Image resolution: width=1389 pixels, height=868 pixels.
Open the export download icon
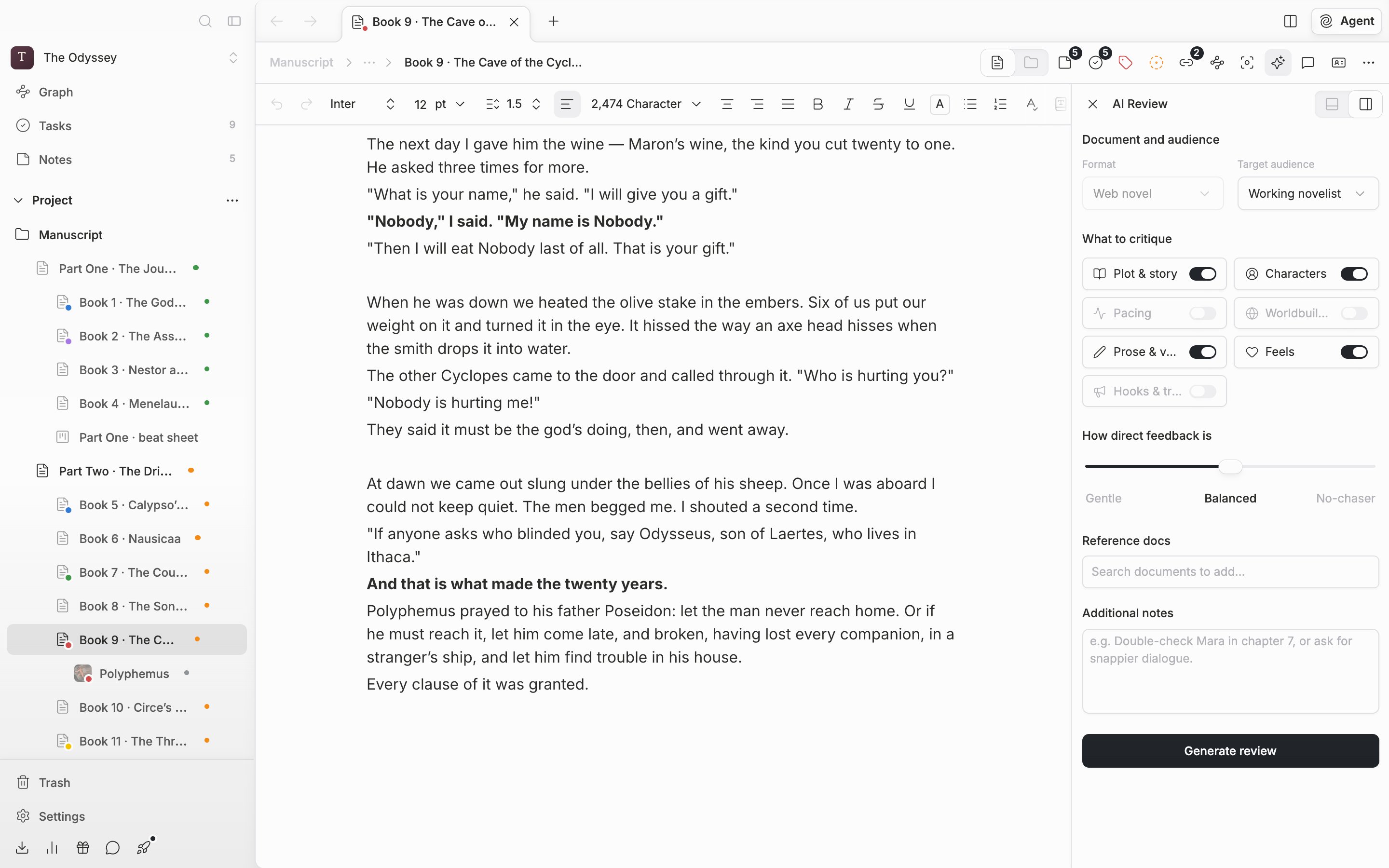click(x=22, y=847)
